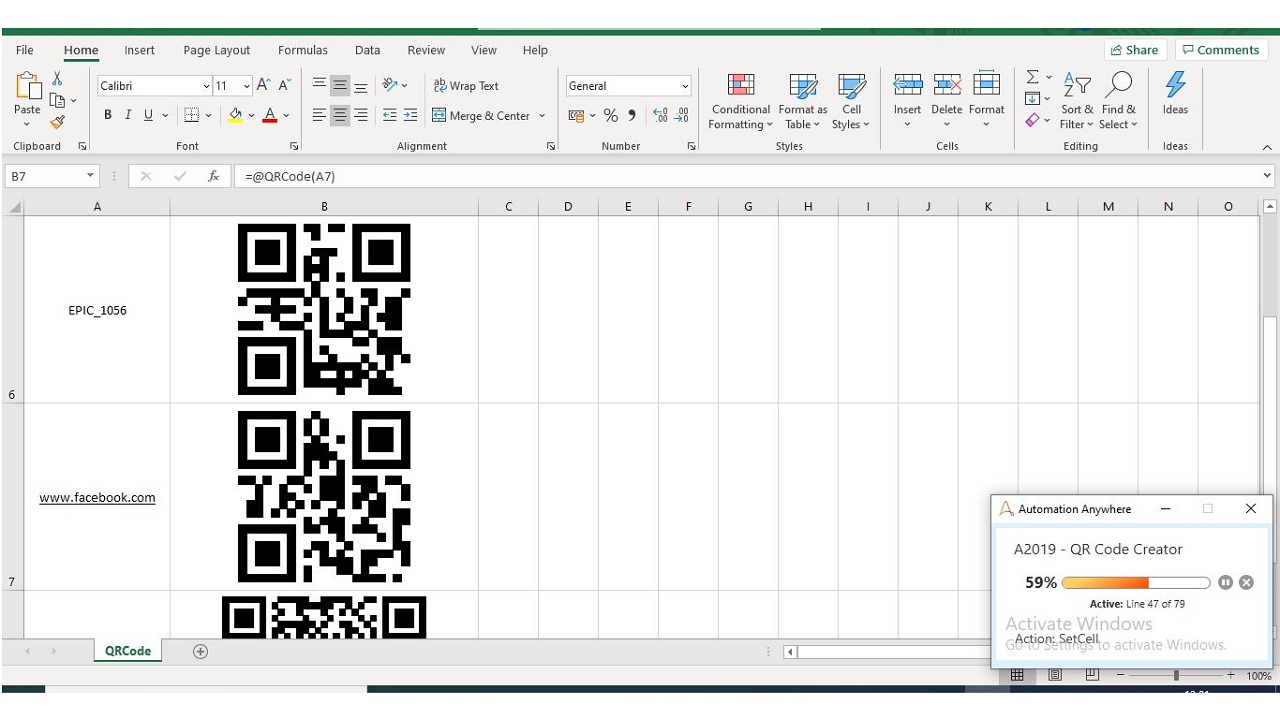Click the Insert Function fx icon
The image size is (1280, 720).
click(213, 176)
